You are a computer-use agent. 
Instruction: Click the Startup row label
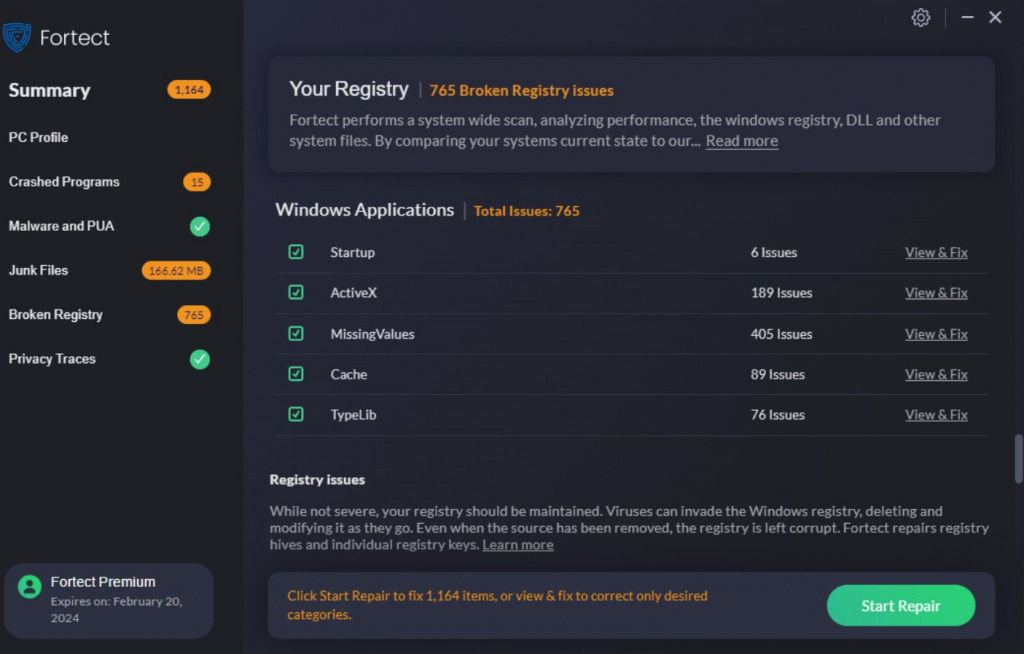[353, 252]
